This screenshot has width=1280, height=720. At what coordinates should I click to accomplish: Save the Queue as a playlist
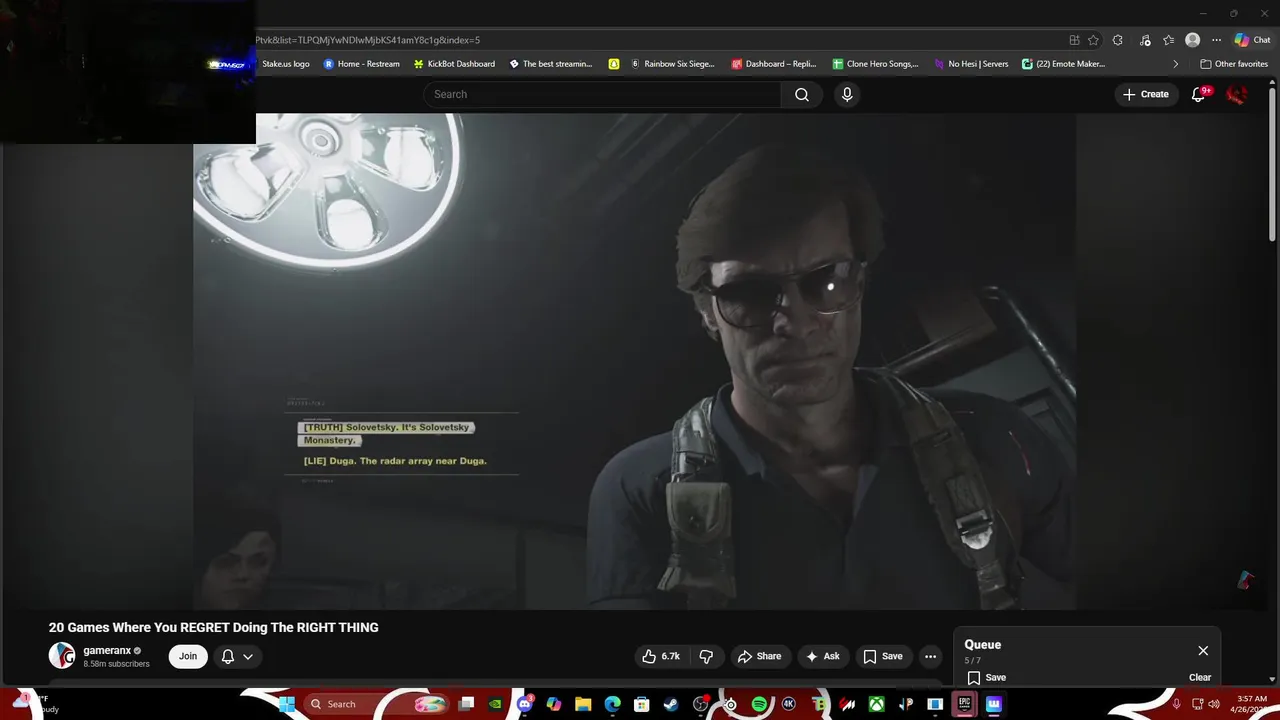click(985, 677)
